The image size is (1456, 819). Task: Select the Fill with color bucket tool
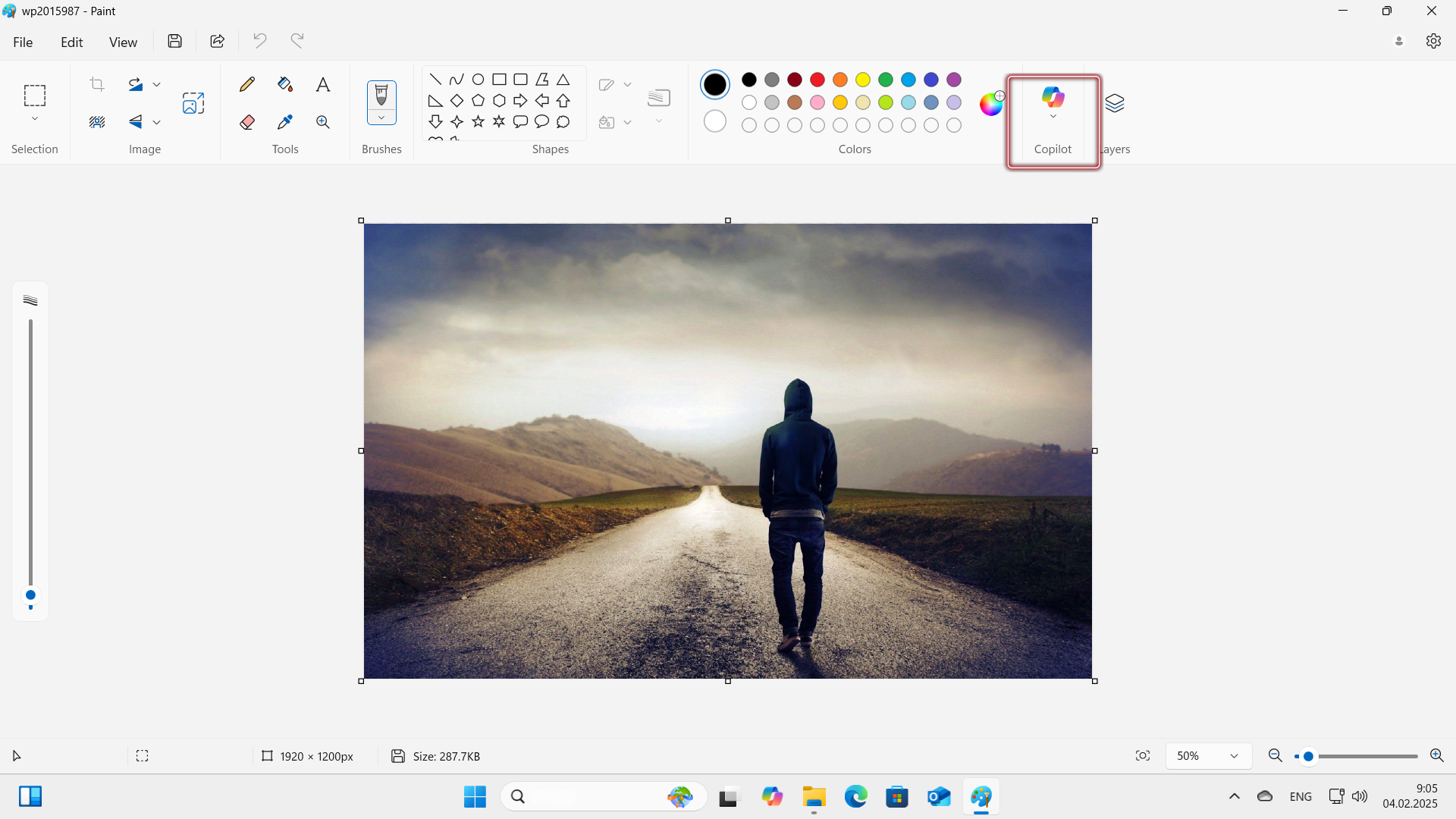tap(284, 84)
